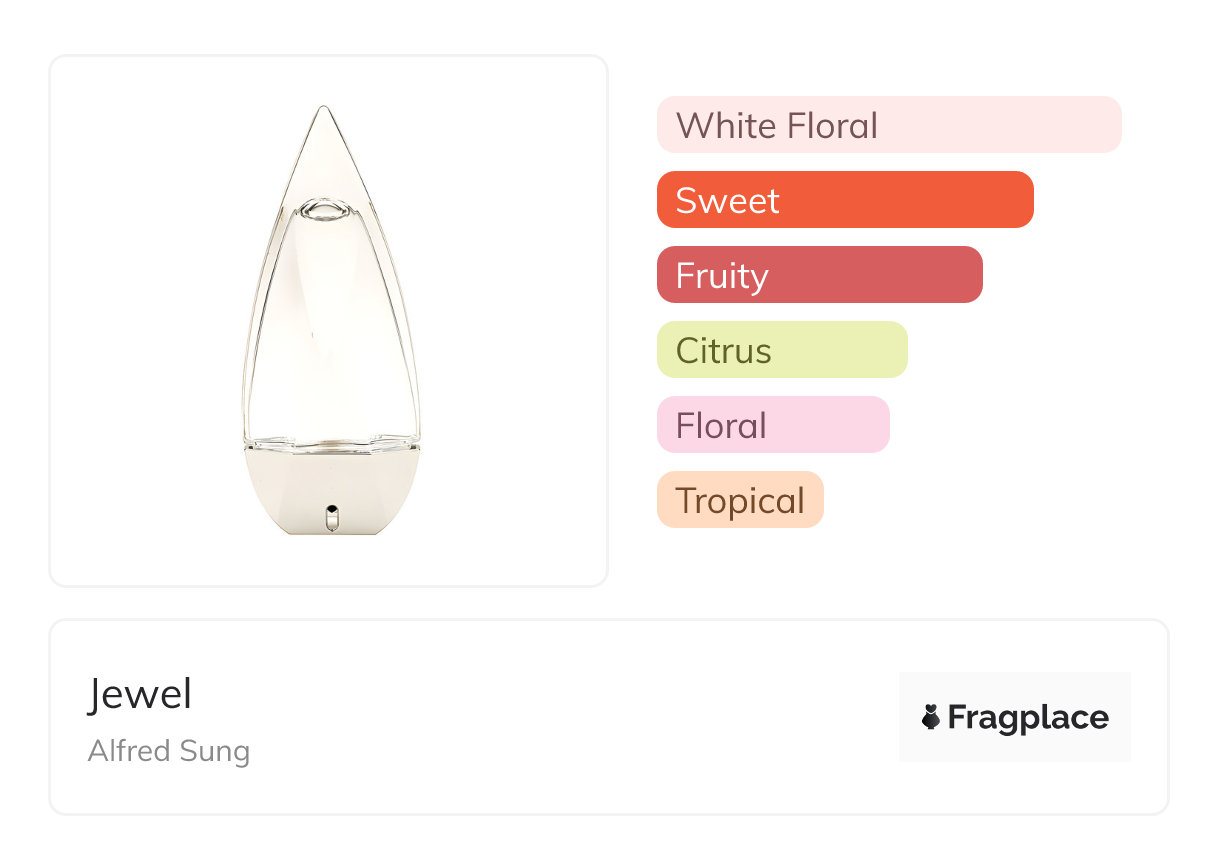Click the pink Floral accord bar
Image resolution: width=1218 pixels, height=864 pixels.
coord(772,425)
